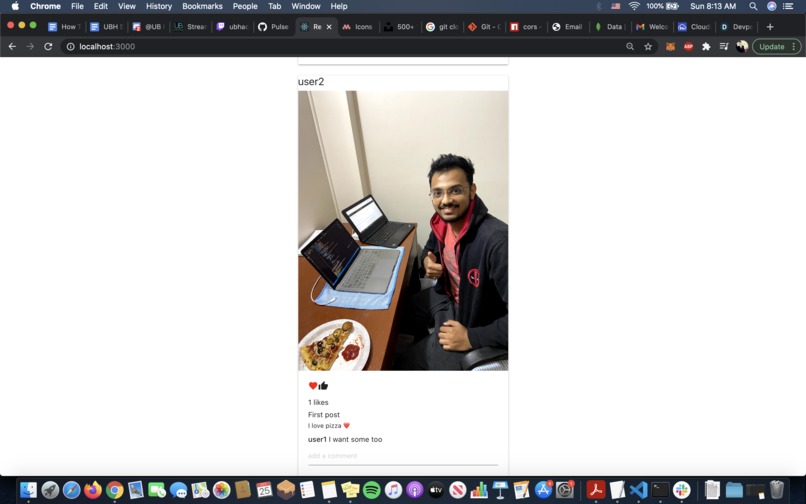Click the zoom magnifier icon in address bar
The width and height of the screenshot is (806, 504).
click(630, 46)
